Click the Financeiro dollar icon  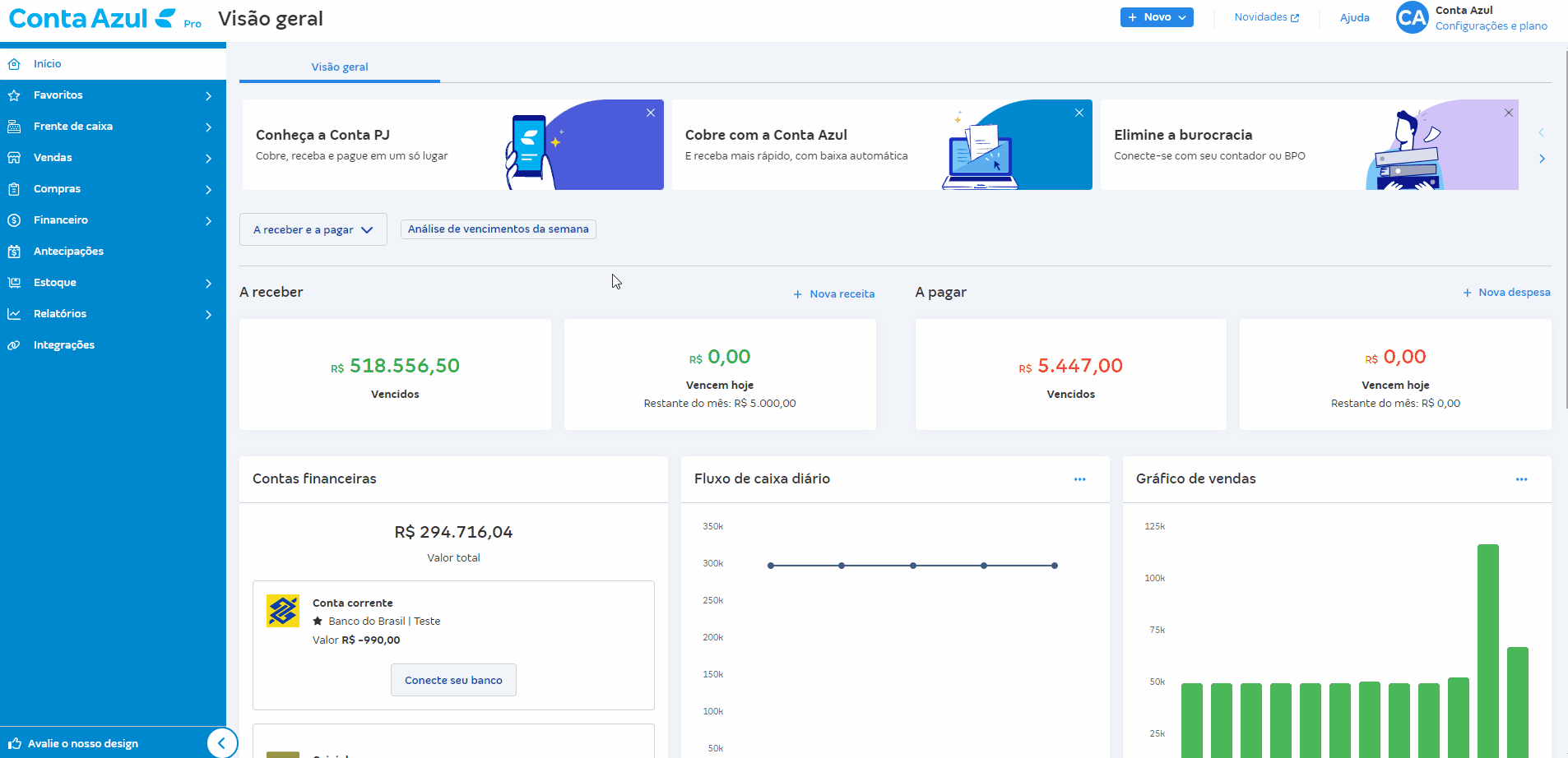pos(14,220)
